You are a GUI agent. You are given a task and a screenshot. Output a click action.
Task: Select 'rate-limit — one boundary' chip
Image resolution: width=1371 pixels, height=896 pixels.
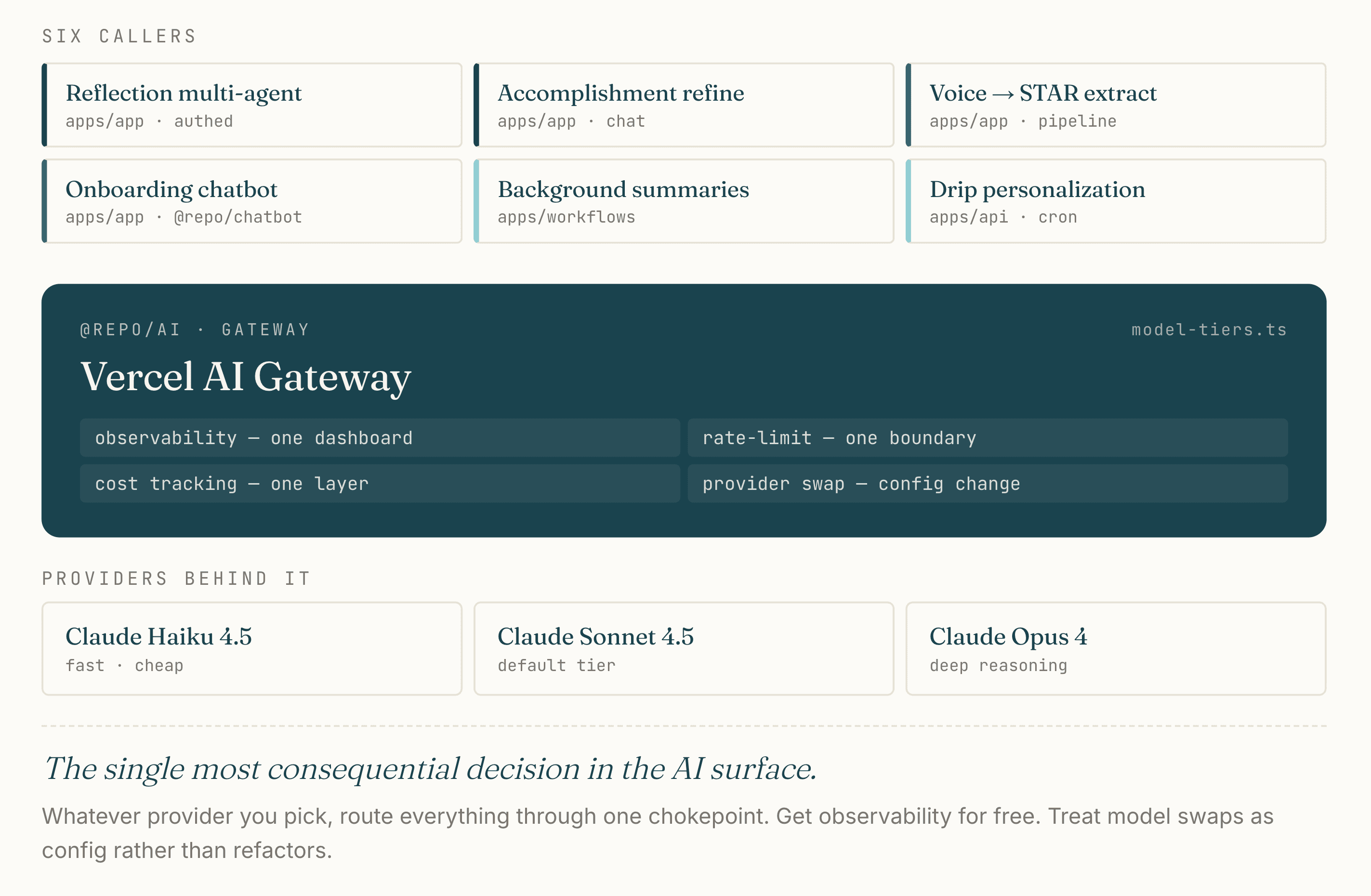[x=988, y=438]
